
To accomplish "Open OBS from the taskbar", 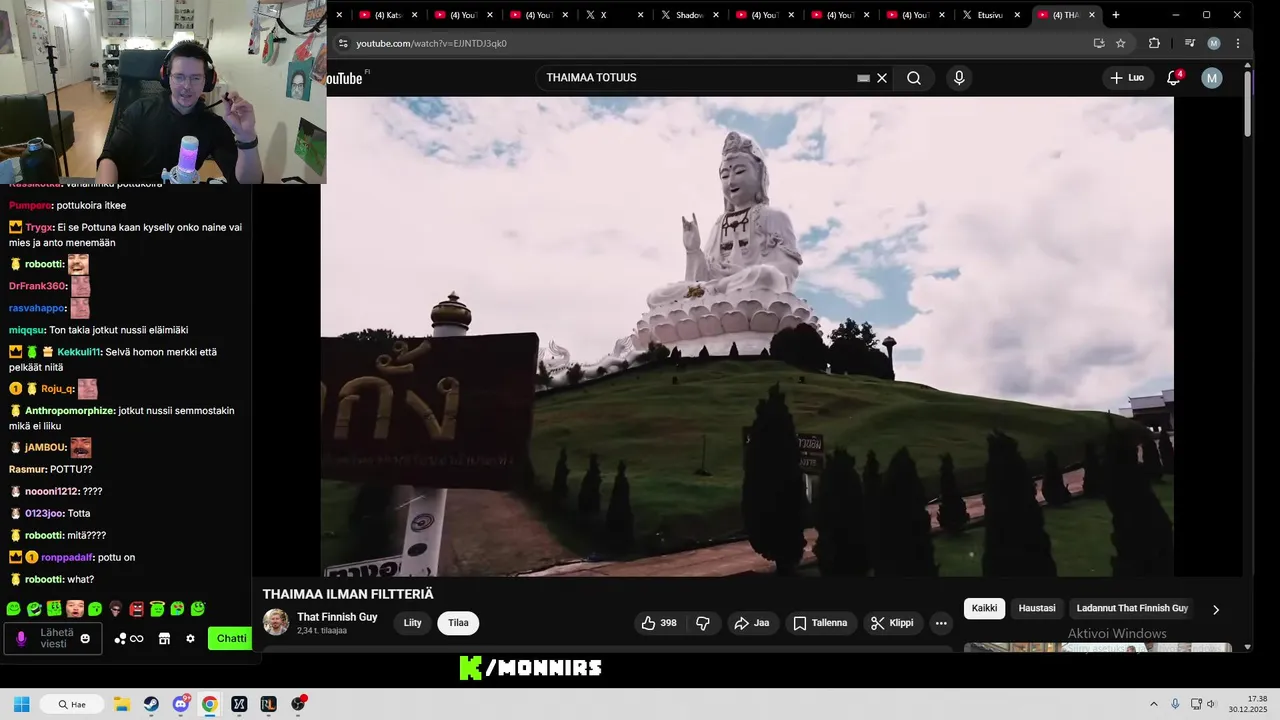I will (298, 704).
